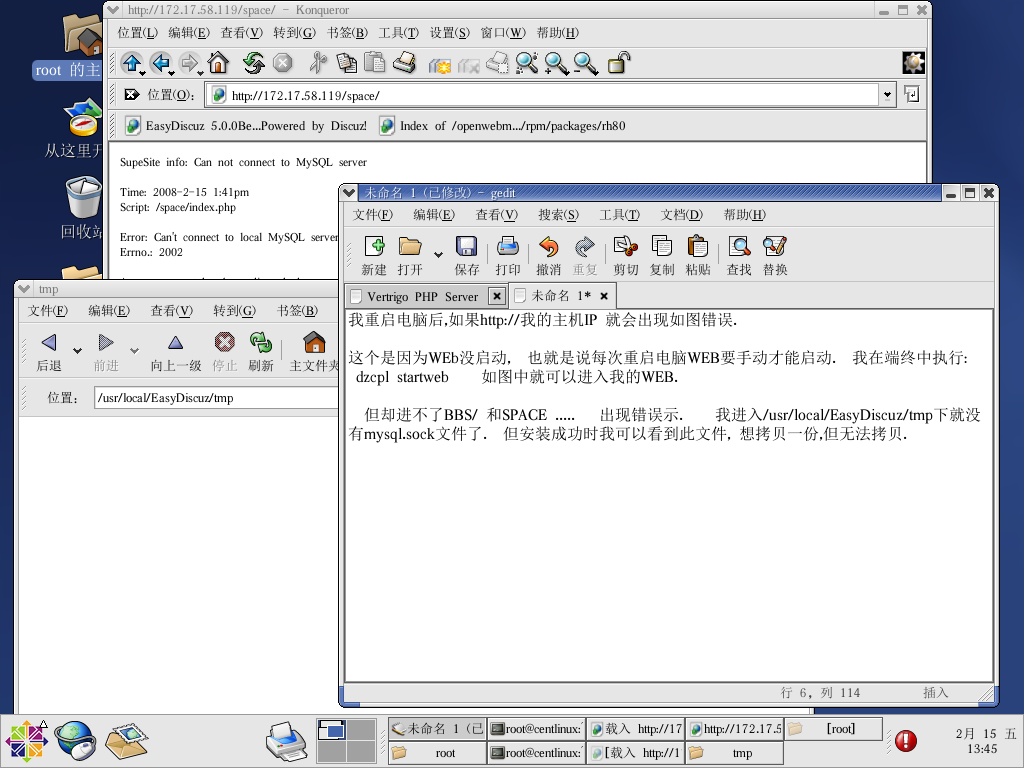
Task: Click Konqueror Back arrow icon
Action: pyautogui.click(x=161, y=63)
